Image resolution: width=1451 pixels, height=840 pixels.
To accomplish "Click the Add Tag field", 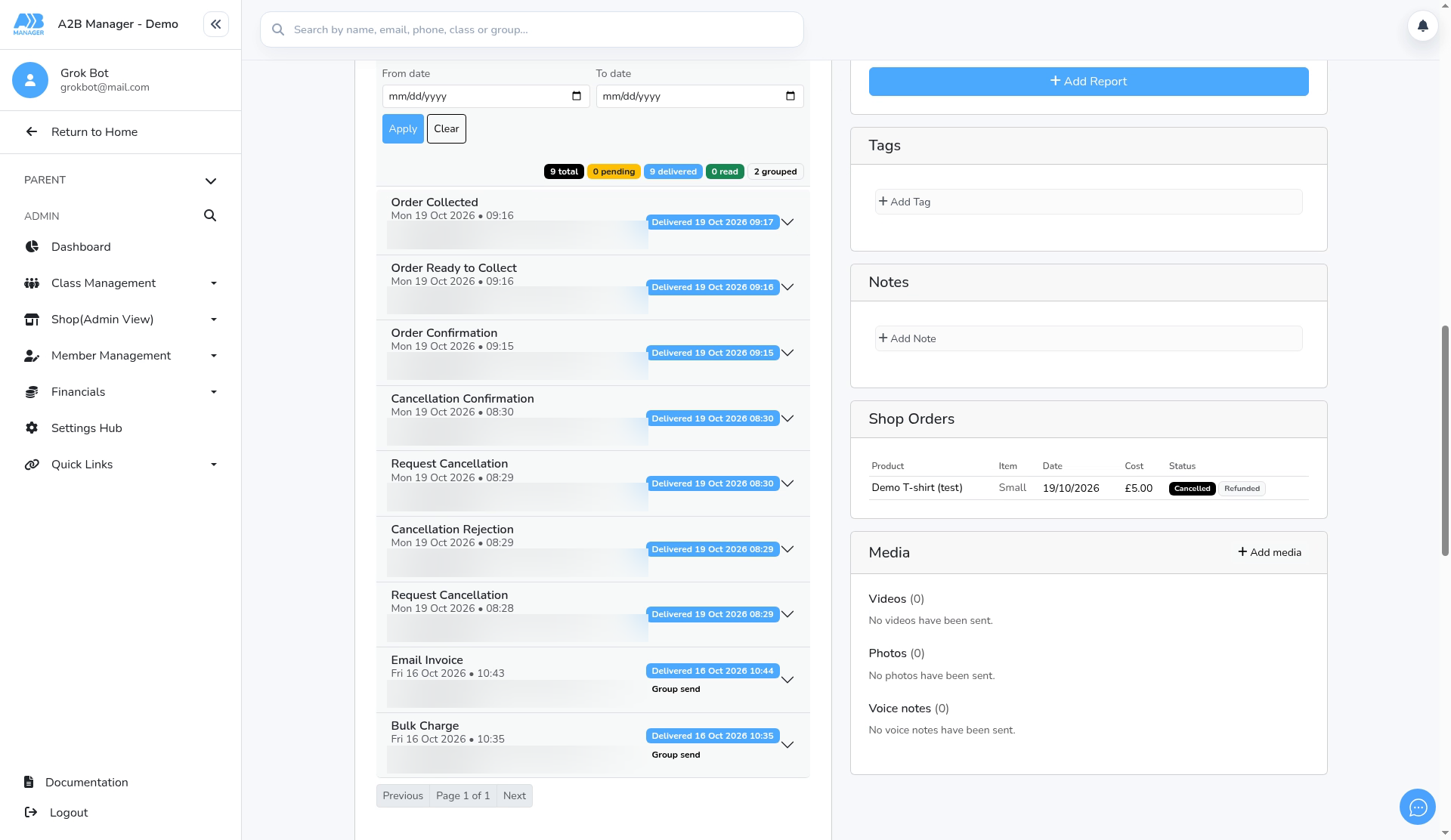I will click(x=1088, y=202).
